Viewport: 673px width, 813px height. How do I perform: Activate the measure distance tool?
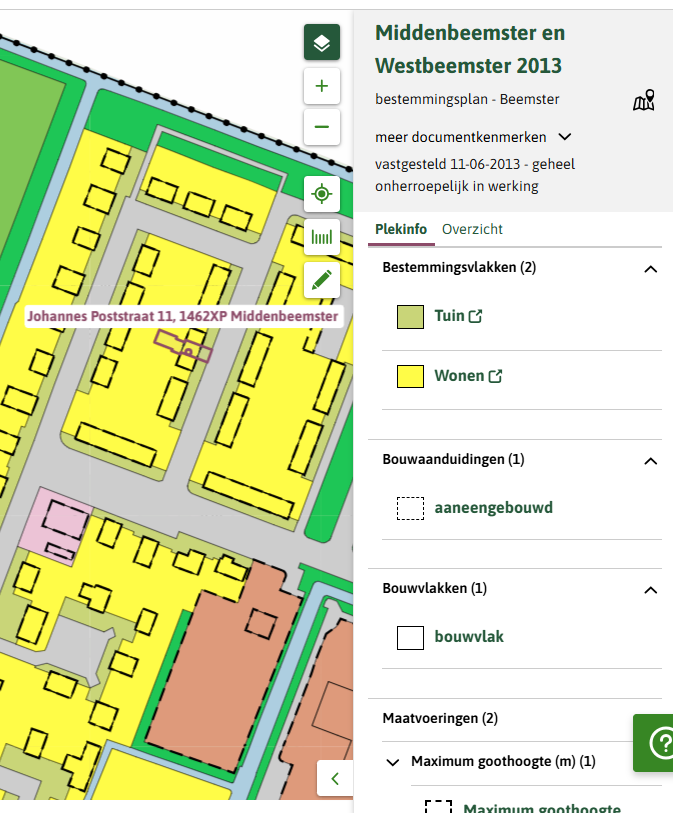click(x=322, y=238)
